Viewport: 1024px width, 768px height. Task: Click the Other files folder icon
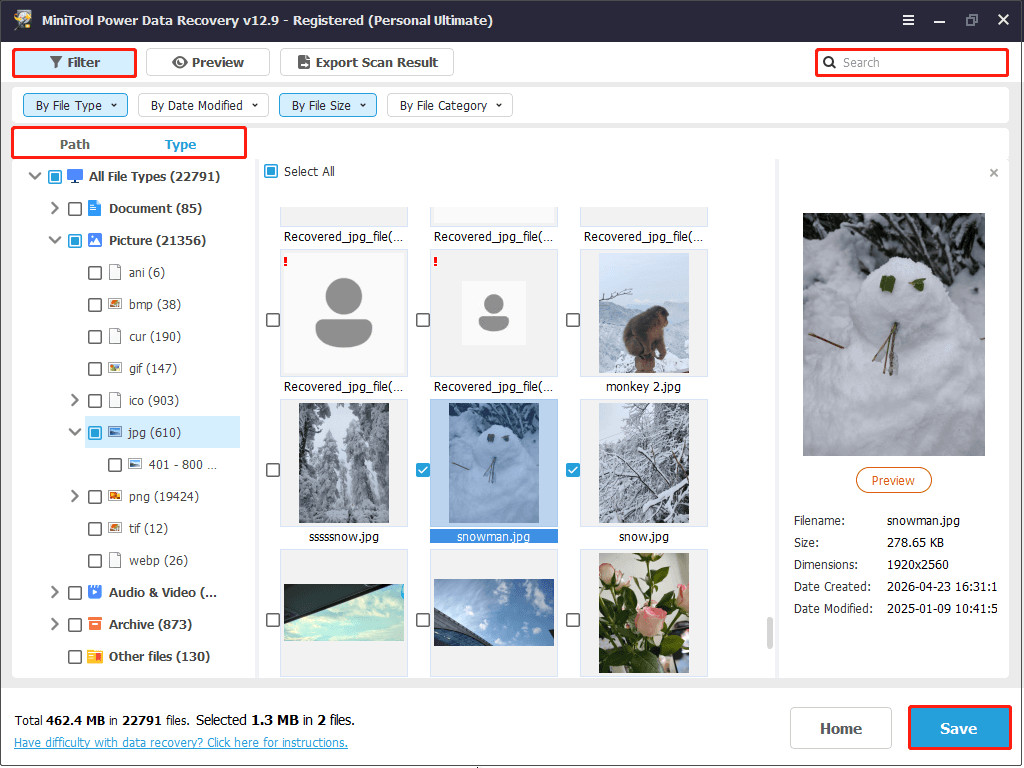point(95,656)
